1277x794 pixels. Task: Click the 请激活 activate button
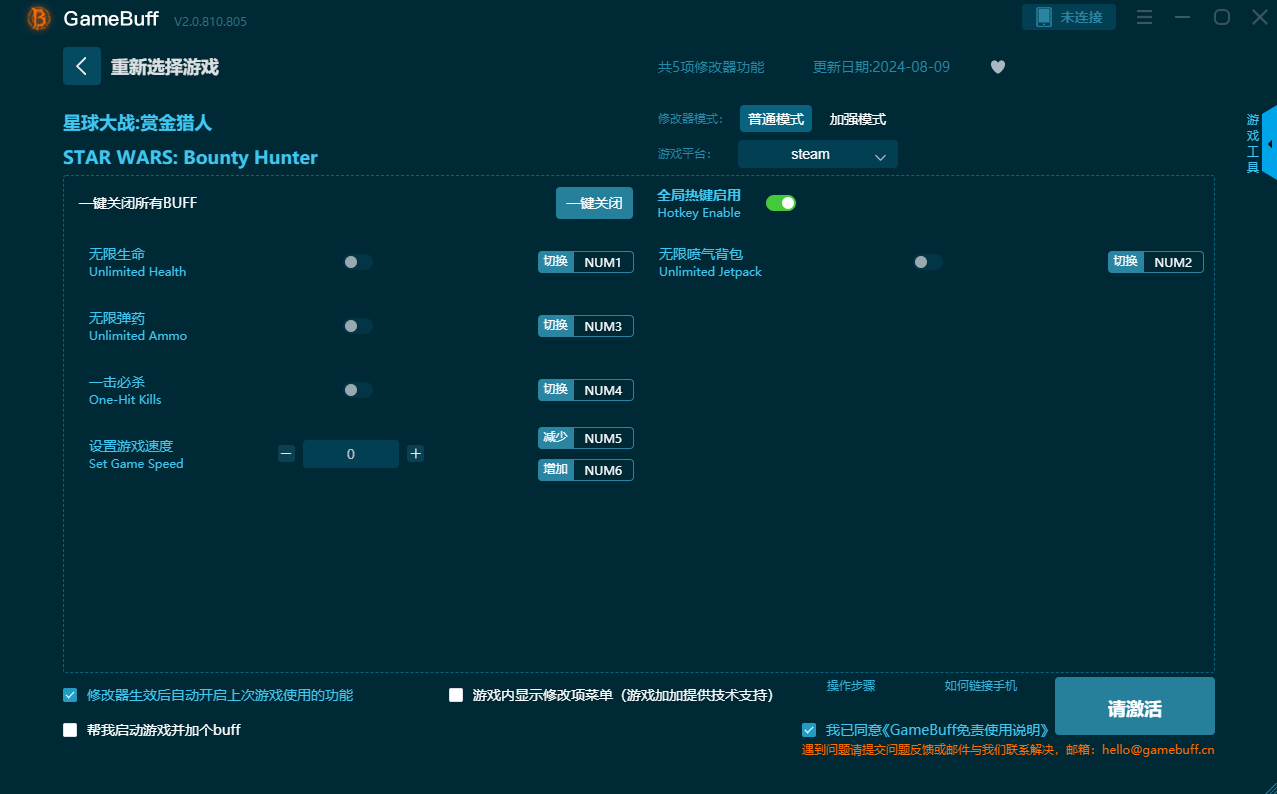click(x=1134, y=708)
